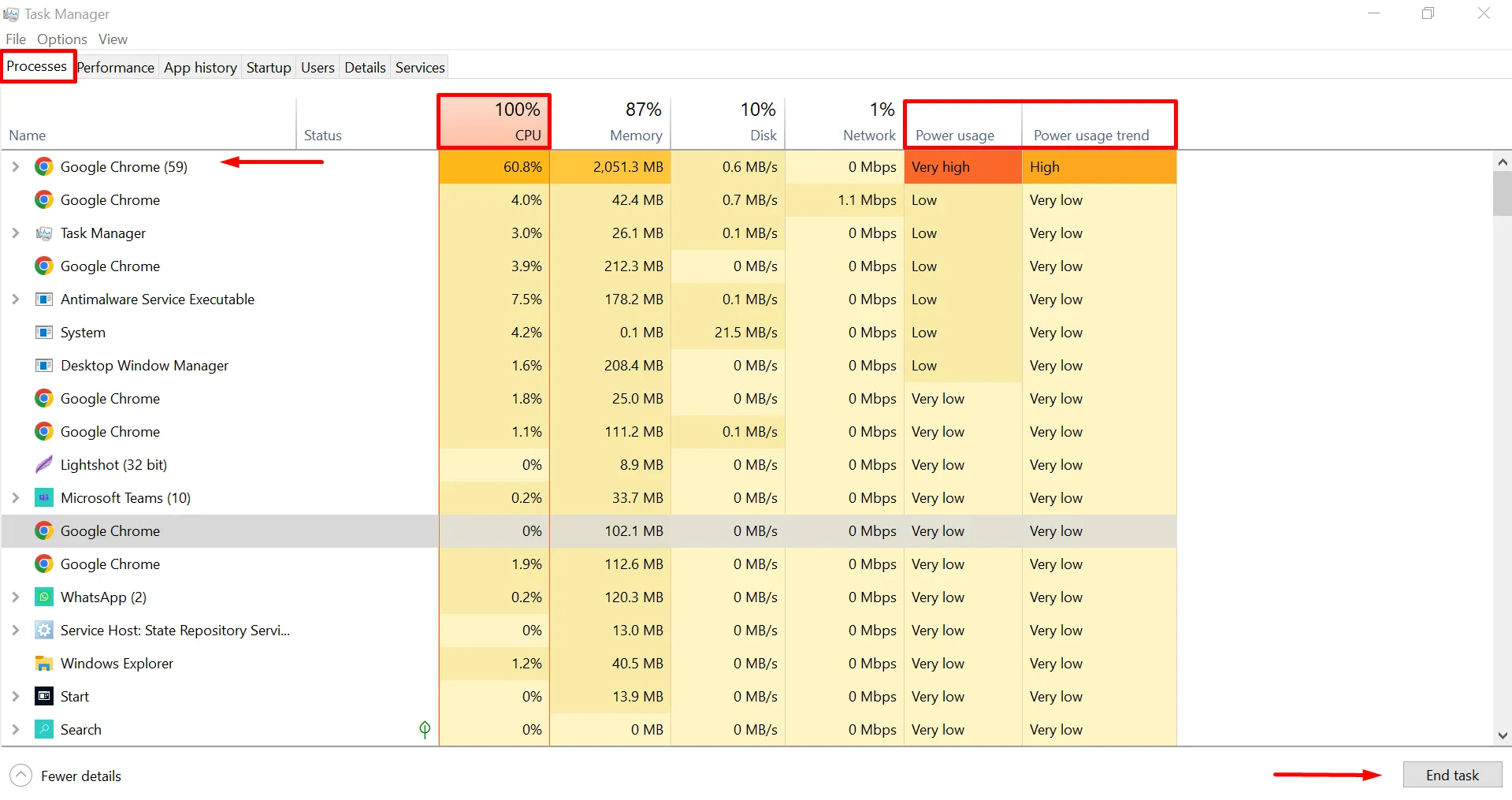
Task: Click the green leaf status icon
Action: (x=425, y=730)
